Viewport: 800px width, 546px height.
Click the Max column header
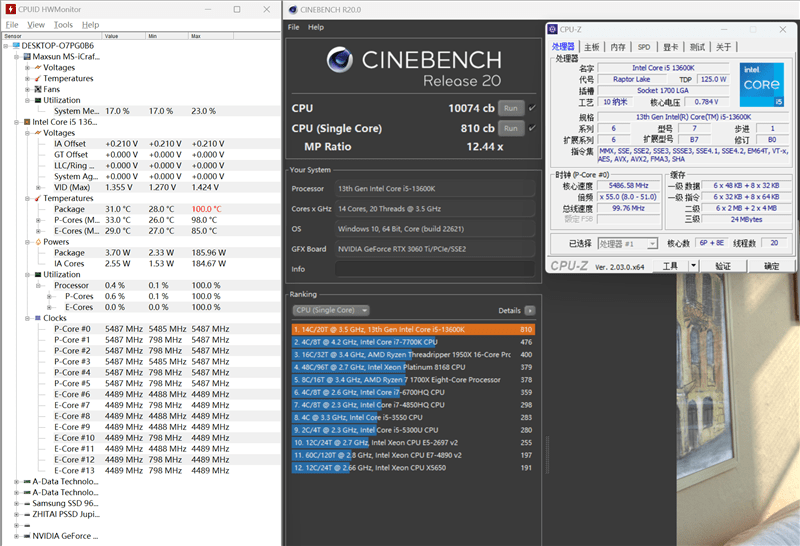[211, 36]
